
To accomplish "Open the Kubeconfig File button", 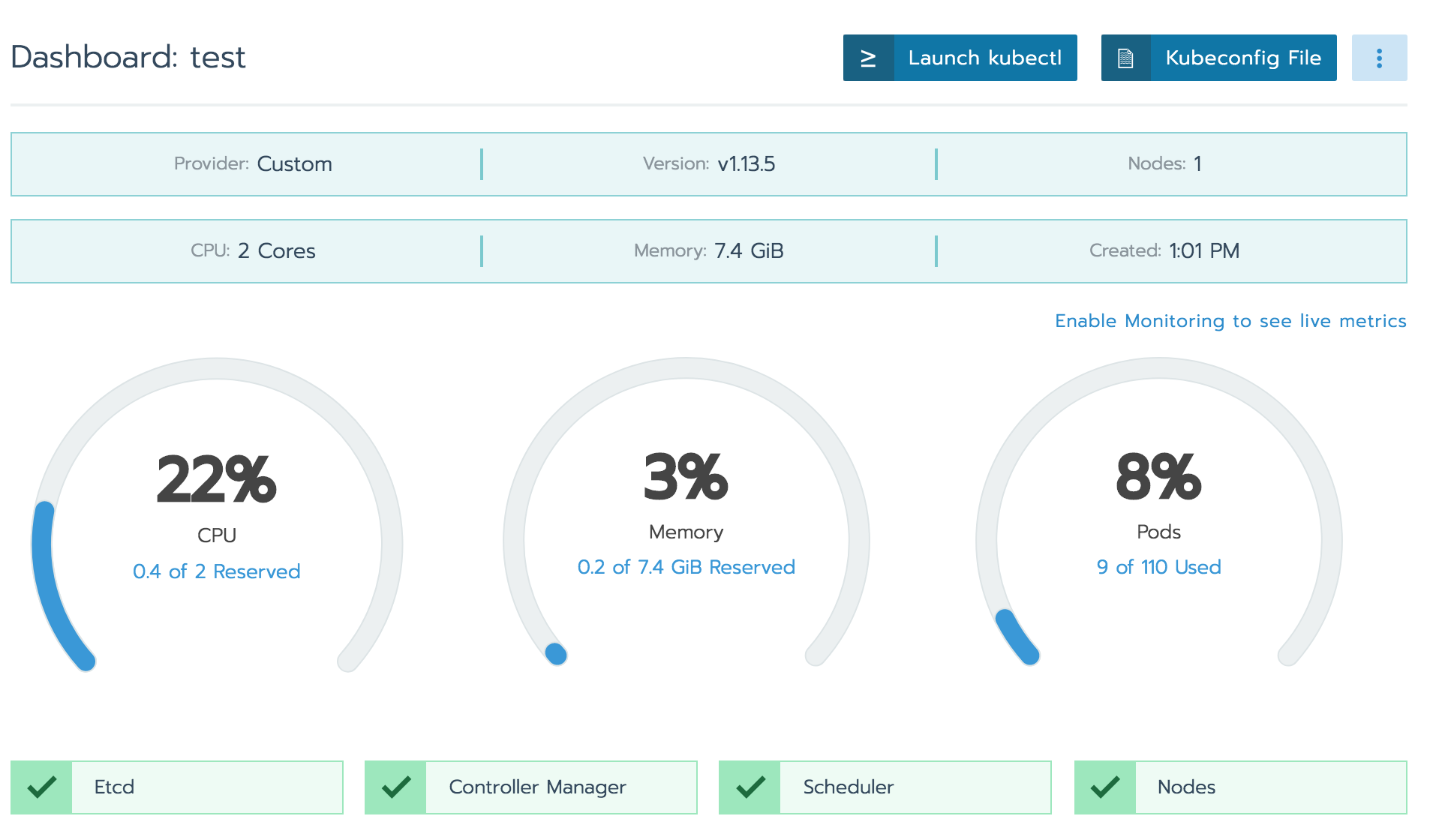I will click(x=1219, y=58).
